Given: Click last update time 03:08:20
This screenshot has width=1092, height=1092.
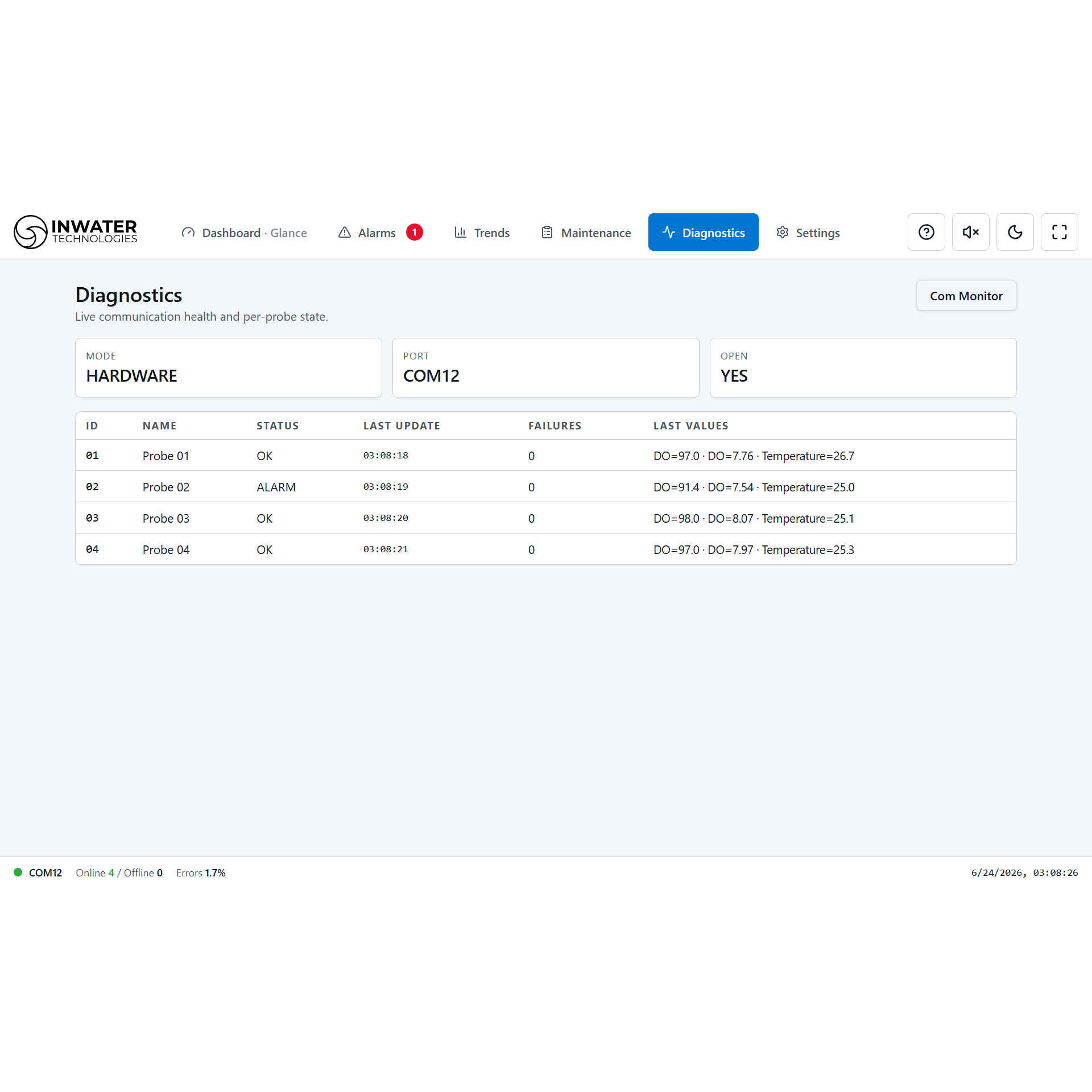Looking at the screenshot, I should pyautogui.click(x=386, y=518).
